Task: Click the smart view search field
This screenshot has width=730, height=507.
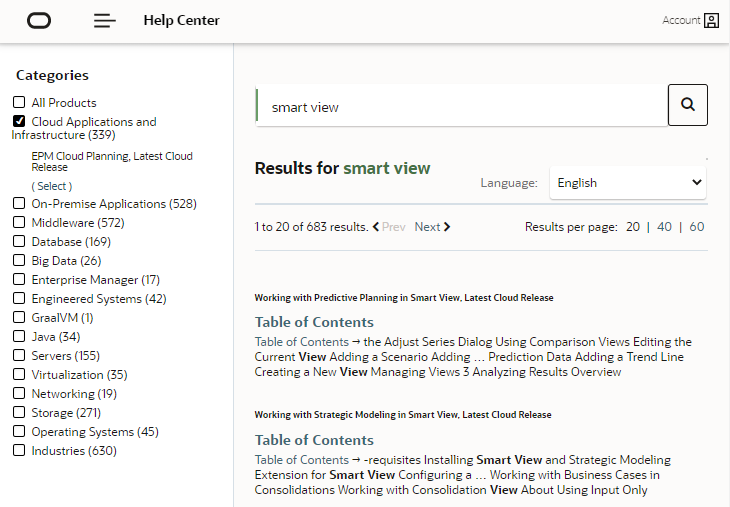Action: coord(460,107)
